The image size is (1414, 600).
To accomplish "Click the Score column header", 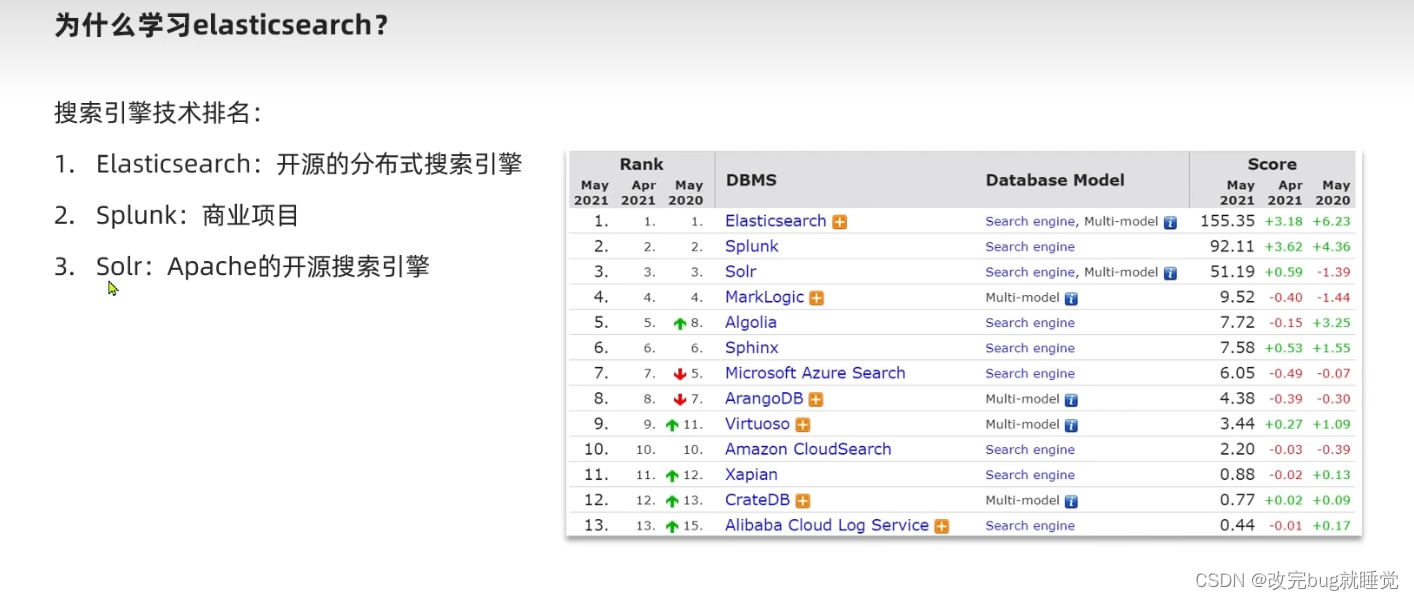I will pyautogui.click(x=1272, y=164).
